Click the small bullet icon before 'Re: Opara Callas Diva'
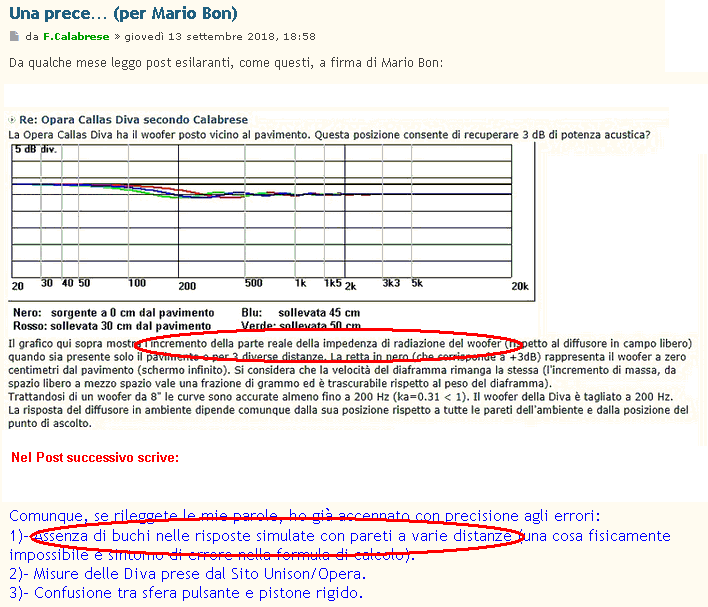 click(12, 120)
